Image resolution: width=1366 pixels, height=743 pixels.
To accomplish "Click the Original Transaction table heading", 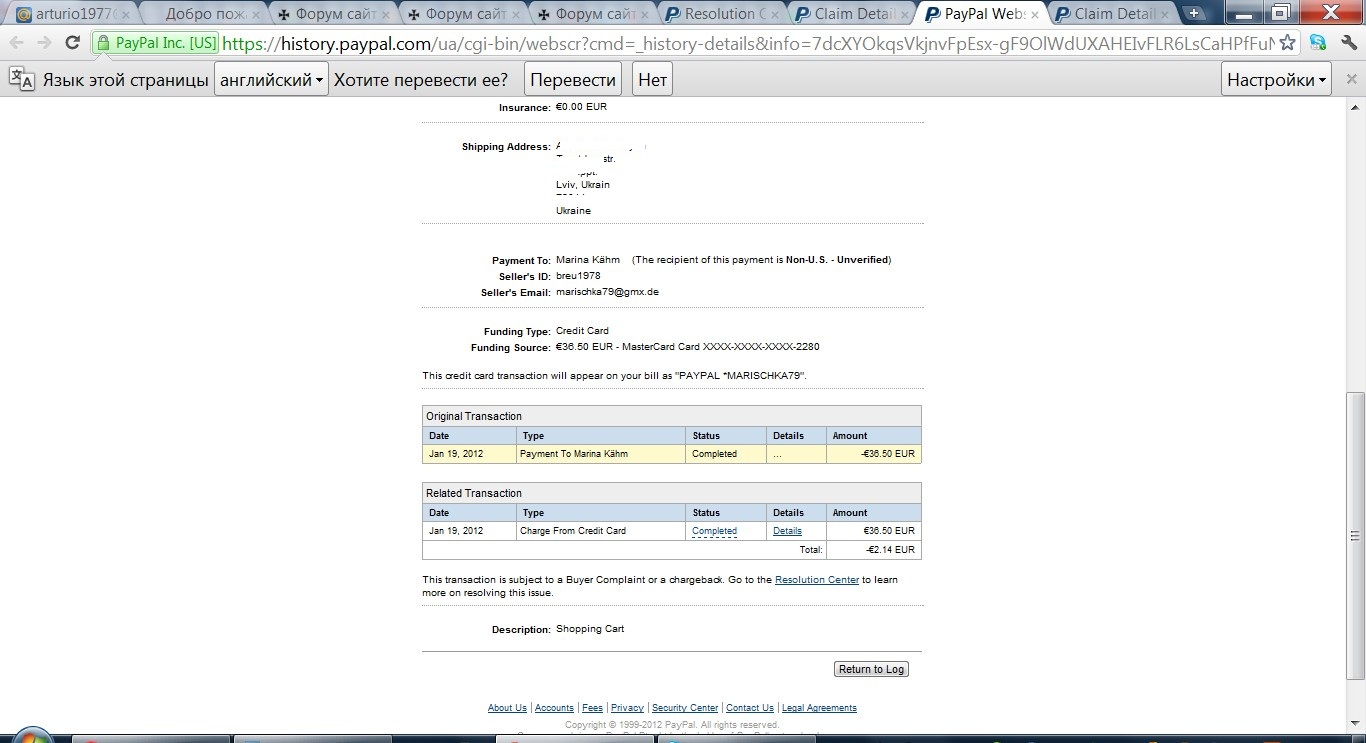I will pyautogui.click(x=672, y=416).
